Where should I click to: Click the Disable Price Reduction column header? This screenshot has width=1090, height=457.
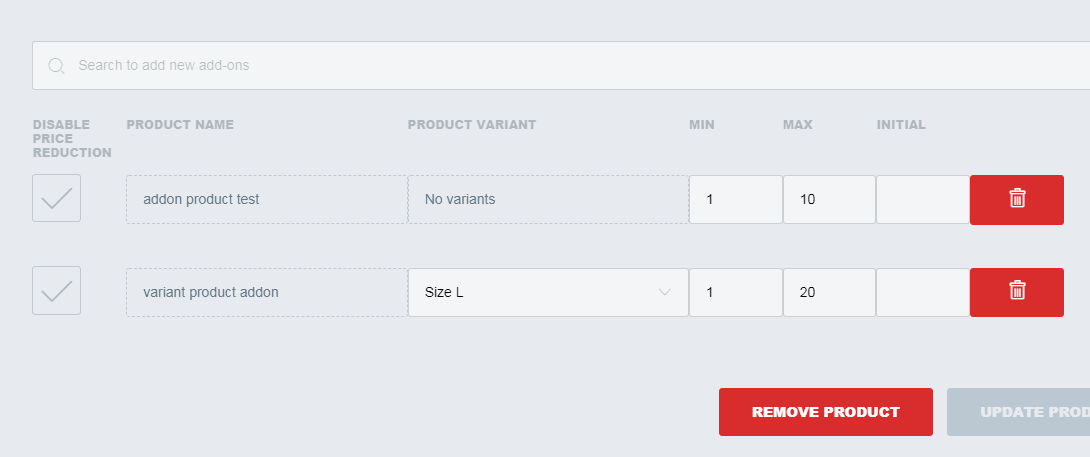[x=72, y=138]
